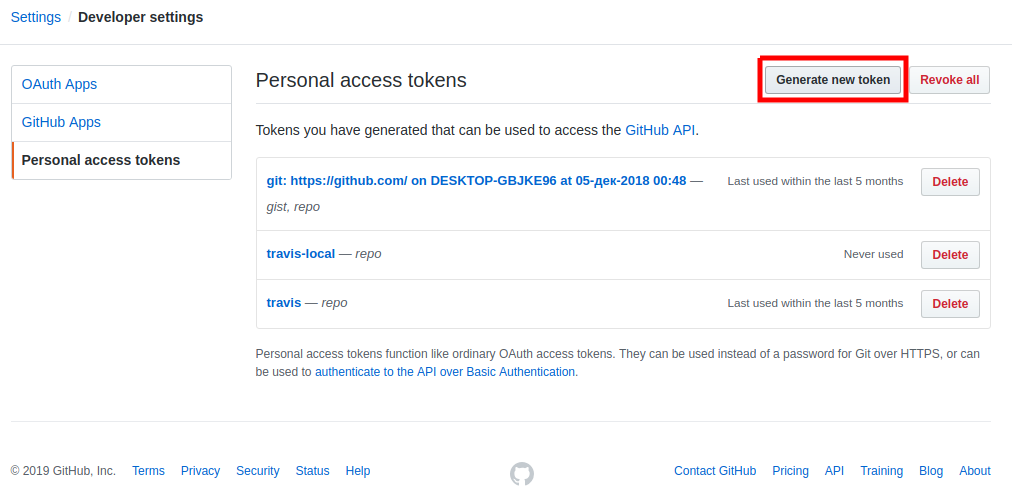The image size is (1012, 488).
Task: Open OAuth Apps in sidebar
Action: [60, 84]
